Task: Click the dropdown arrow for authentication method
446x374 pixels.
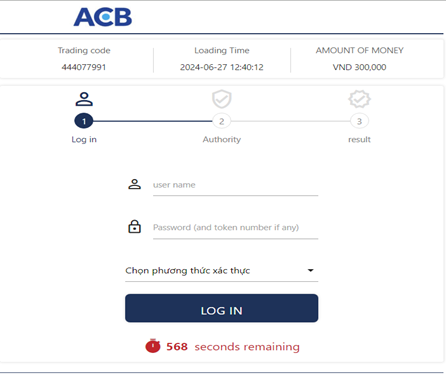Action: (x=310, y=270)
